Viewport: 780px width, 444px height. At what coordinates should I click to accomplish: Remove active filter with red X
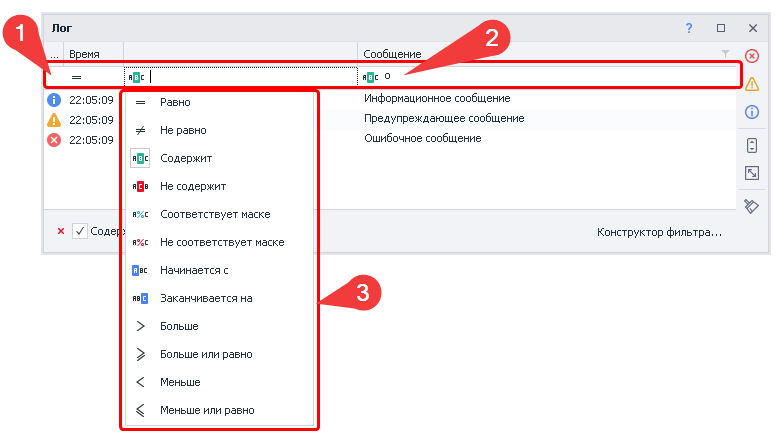pyautogui.click(x=61, y=231)
